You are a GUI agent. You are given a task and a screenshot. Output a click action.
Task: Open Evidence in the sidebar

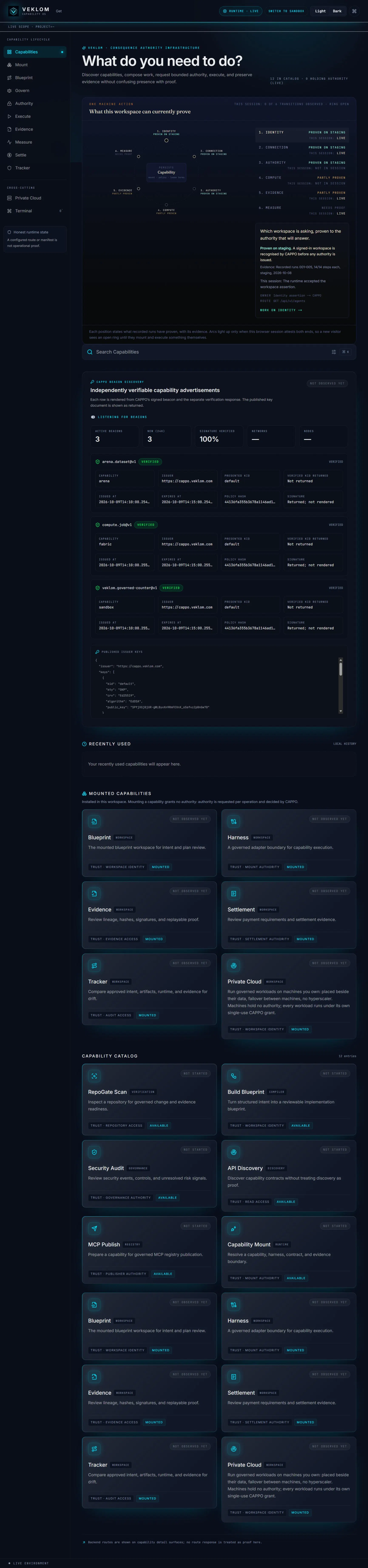(35, 129)
